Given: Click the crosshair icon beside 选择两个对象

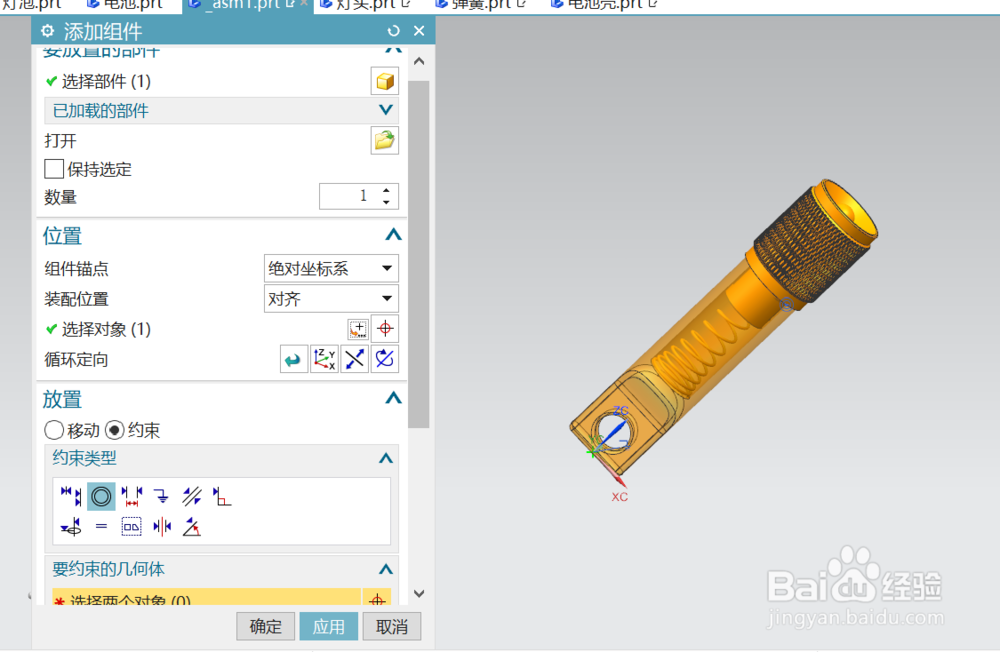Looking at the screenshot, I should click(x=377, y=600).
